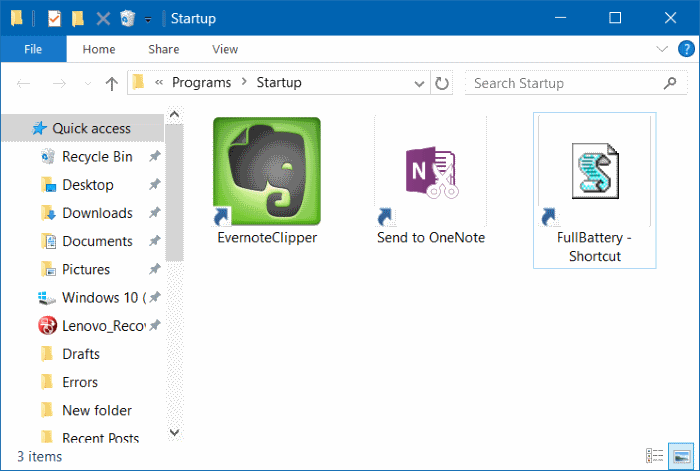
Task: Select the FullBattery script shortcut icon
Action: click(595, 171)
